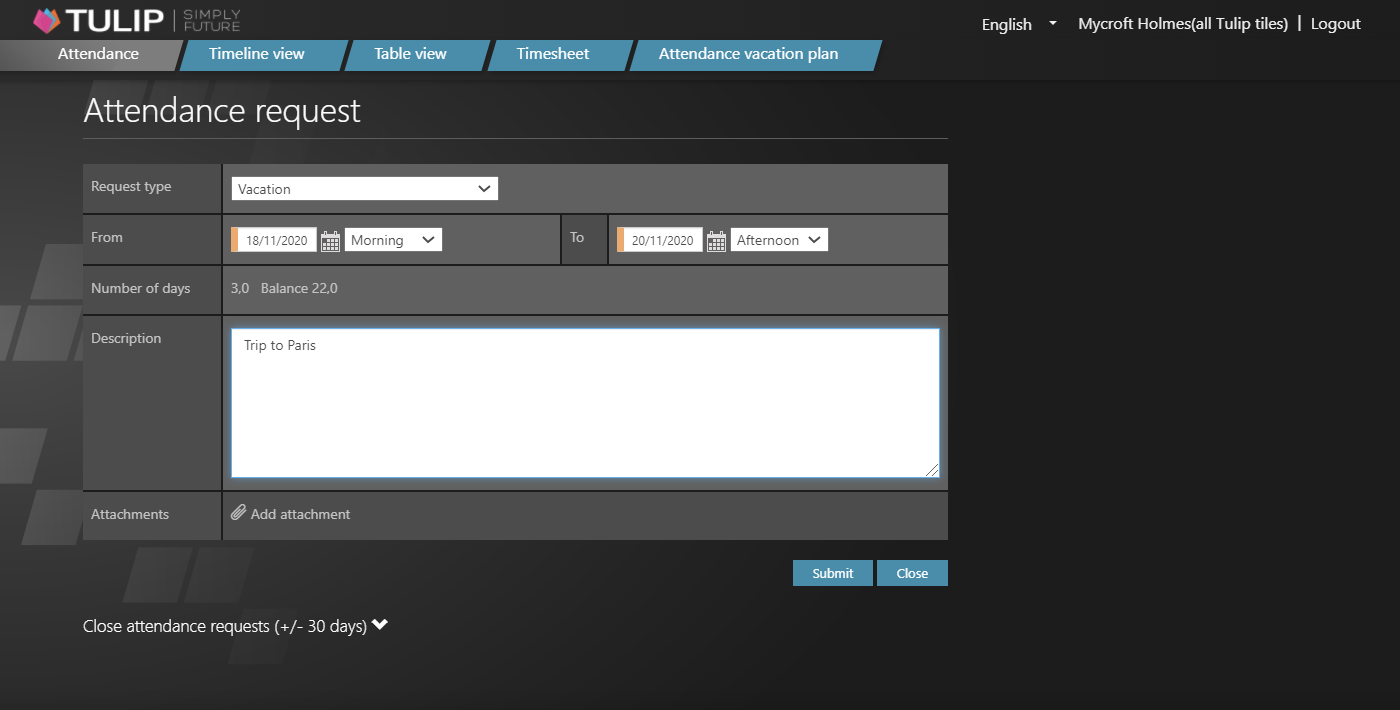Click the Mycroft Holmes account link
The image size is (1400, 710).
(x=1182, y=23)
